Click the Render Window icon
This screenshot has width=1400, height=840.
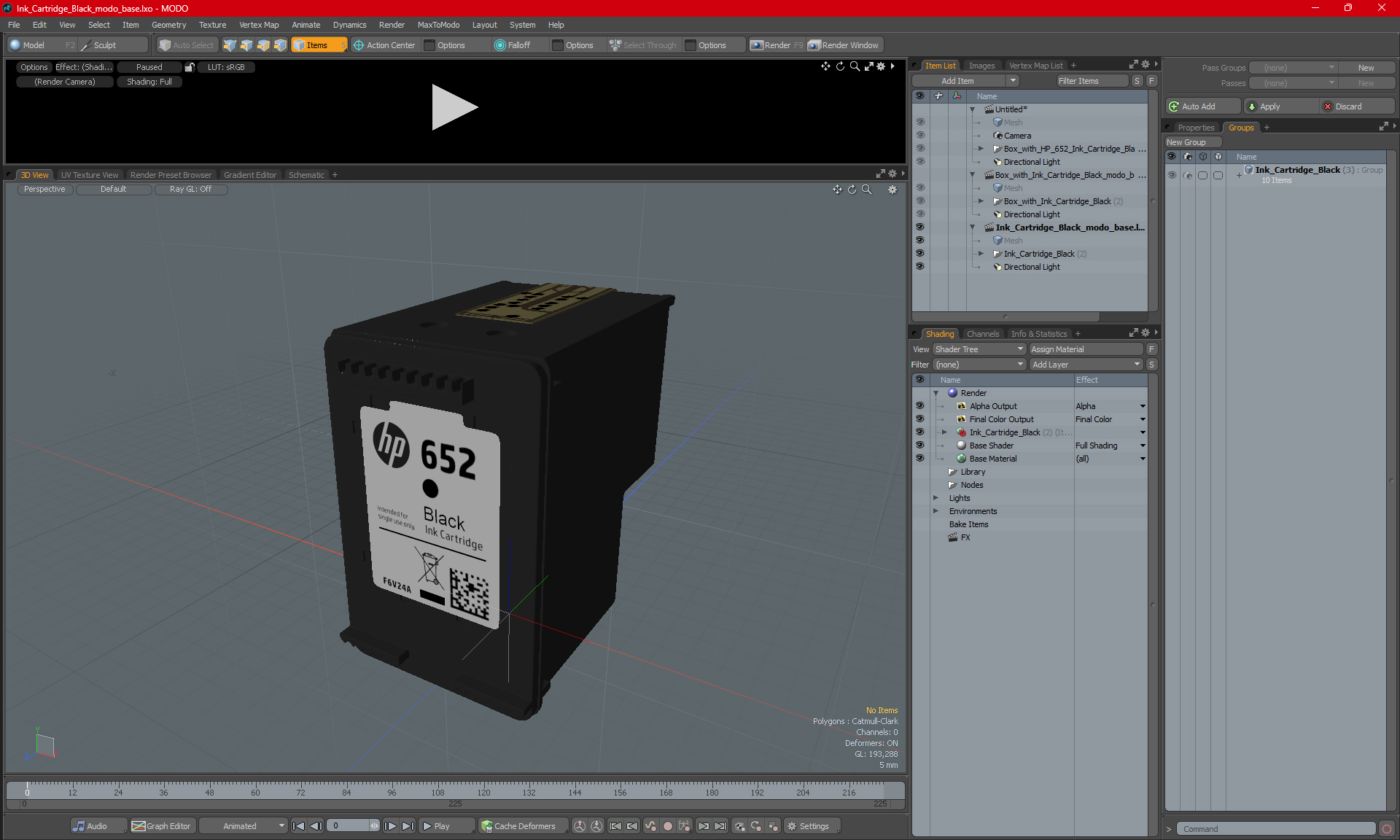coord(814,45)
